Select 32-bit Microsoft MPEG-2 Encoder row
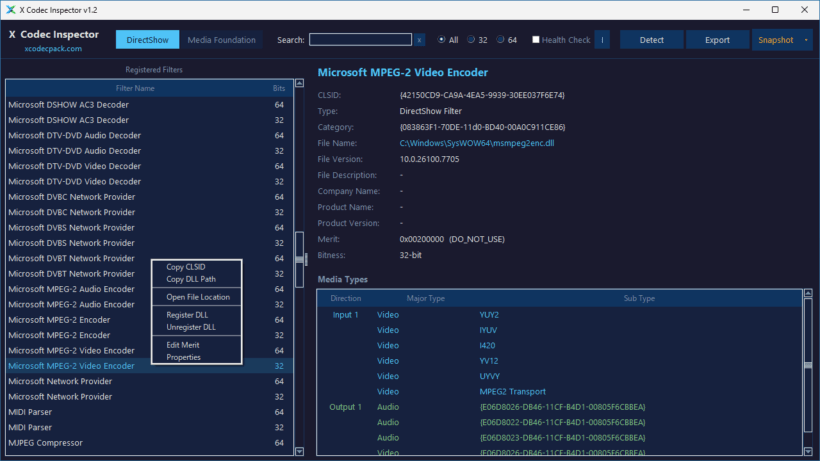Viewport: 820px width, 461px height. point(149,335)
